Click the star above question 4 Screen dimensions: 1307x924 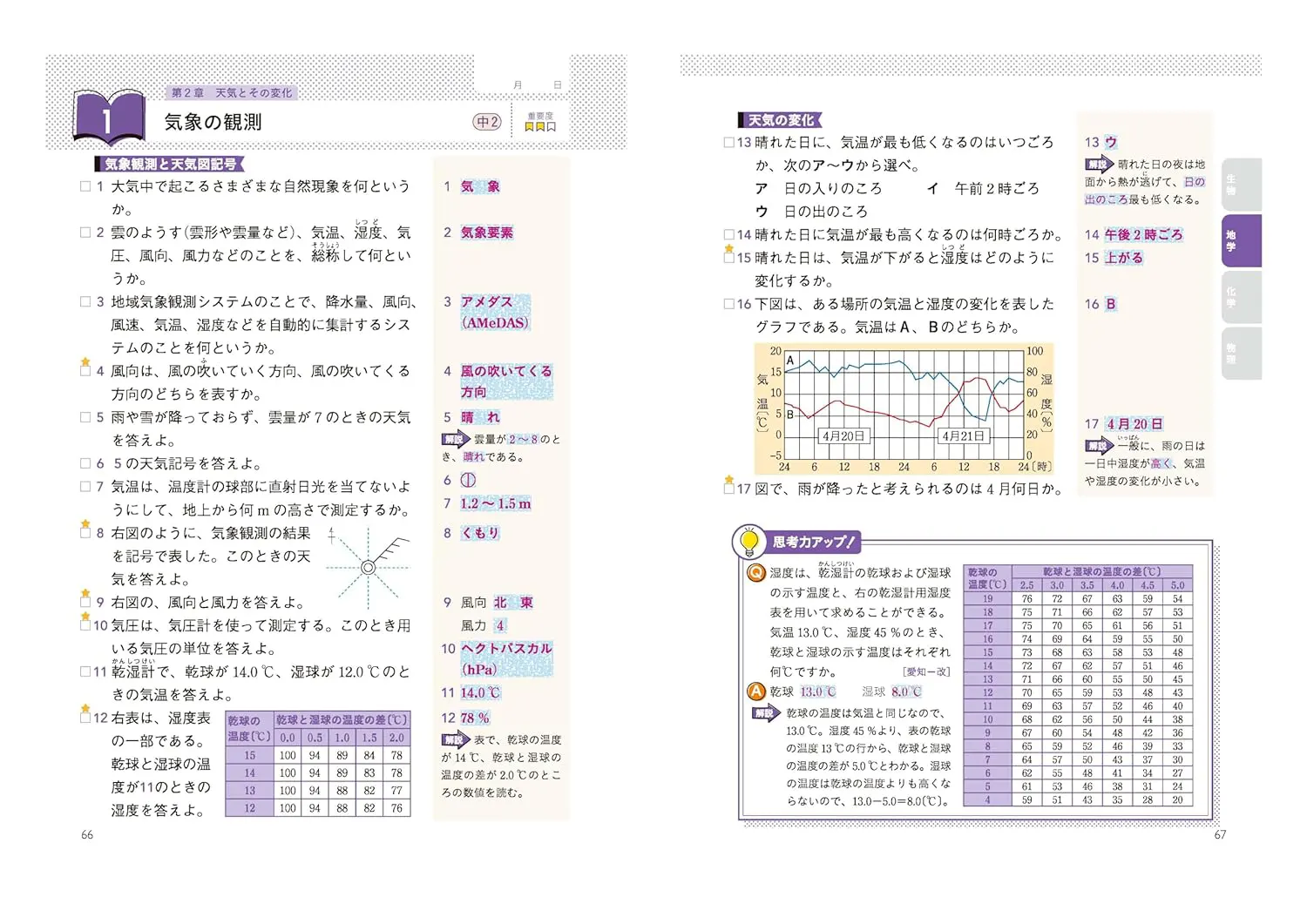point(85,361)
